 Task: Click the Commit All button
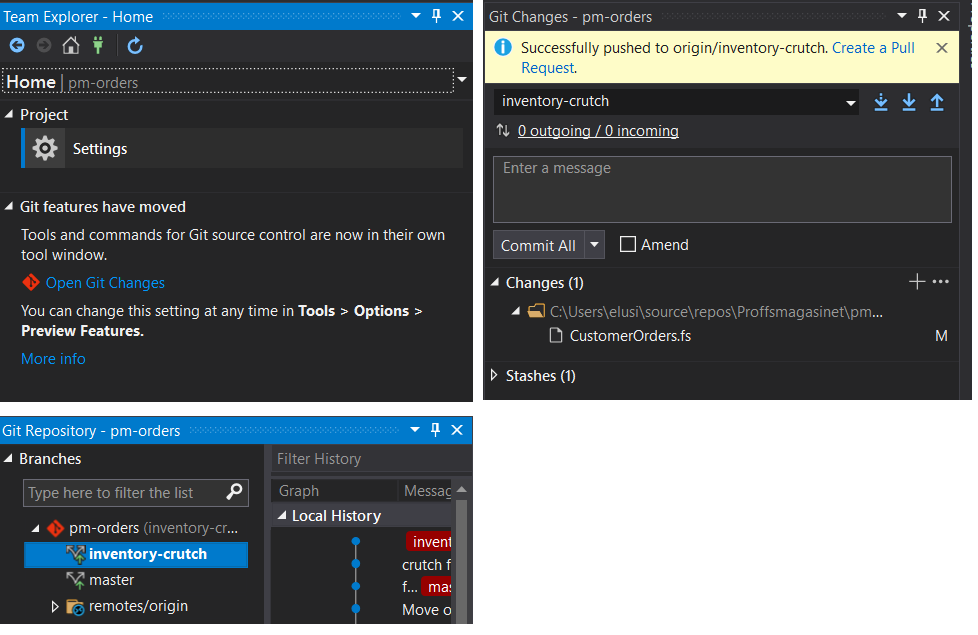[x=538, y=245]
